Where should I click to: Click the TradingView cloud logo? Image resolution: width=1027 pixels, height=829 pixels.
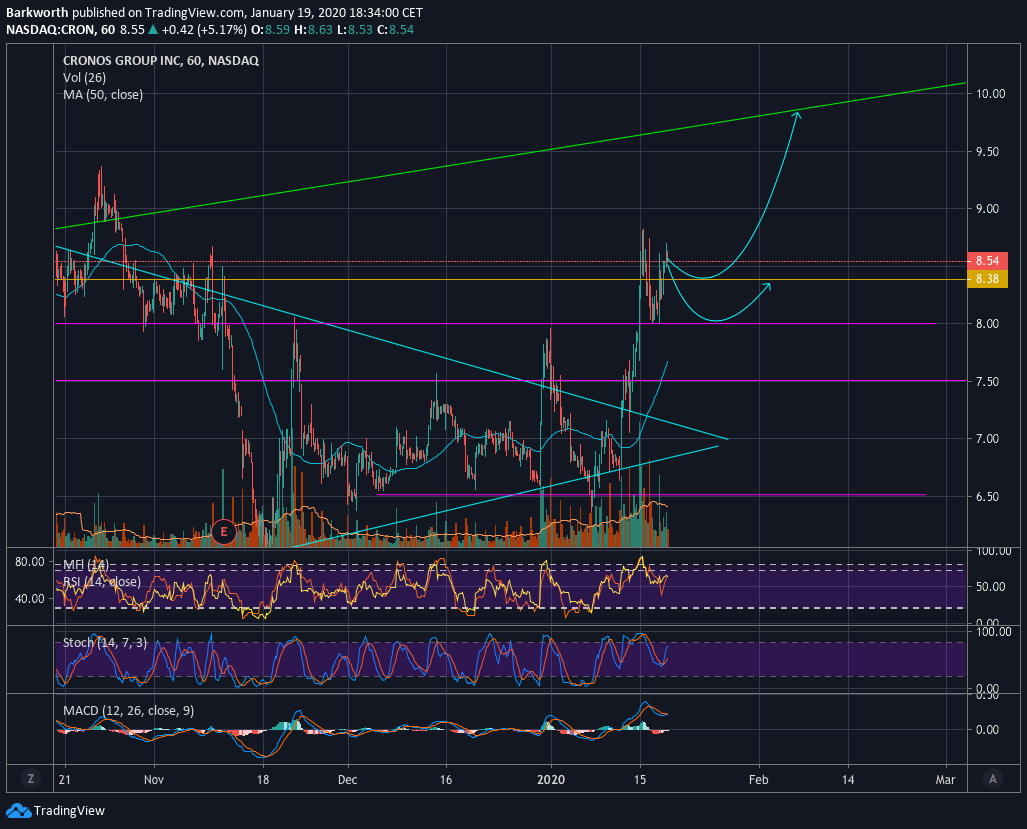point(18,811)
